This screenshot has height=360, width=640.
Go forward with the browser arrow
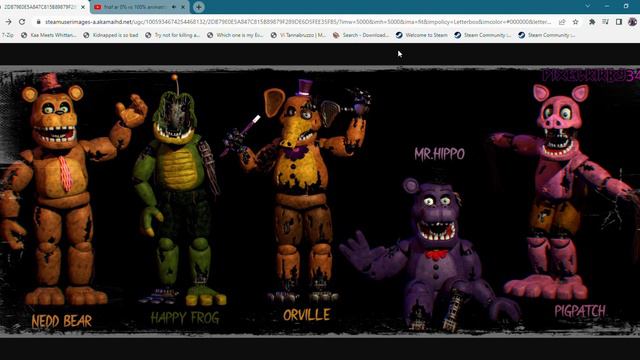click(8, 22)
